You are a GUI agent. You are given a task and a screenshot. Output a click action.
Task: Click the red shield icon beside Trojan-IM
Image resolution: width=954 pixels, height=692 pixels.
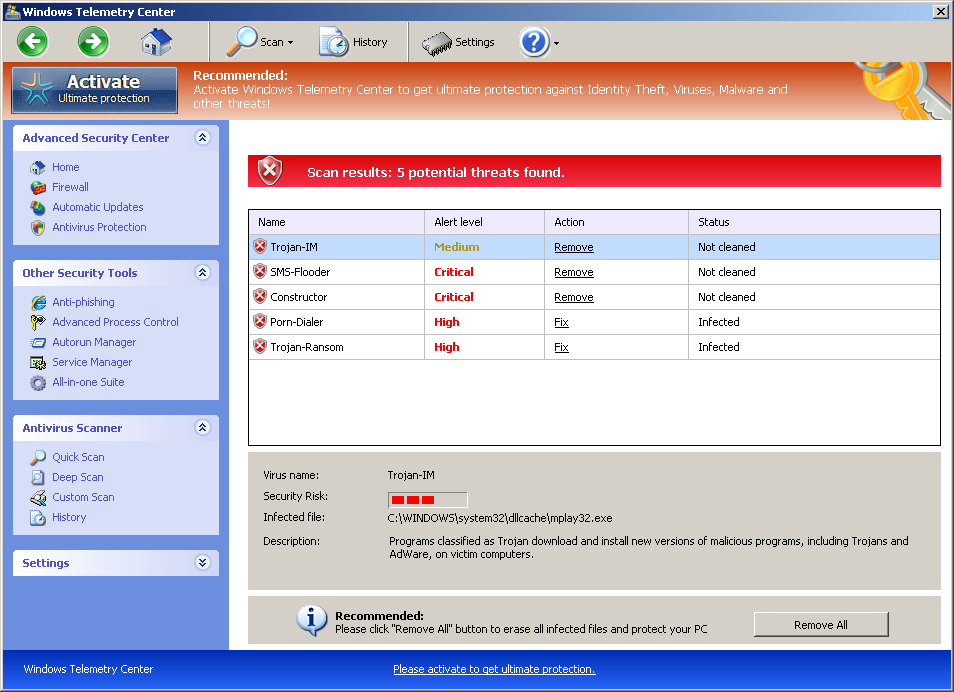click(x=260, y=246)
